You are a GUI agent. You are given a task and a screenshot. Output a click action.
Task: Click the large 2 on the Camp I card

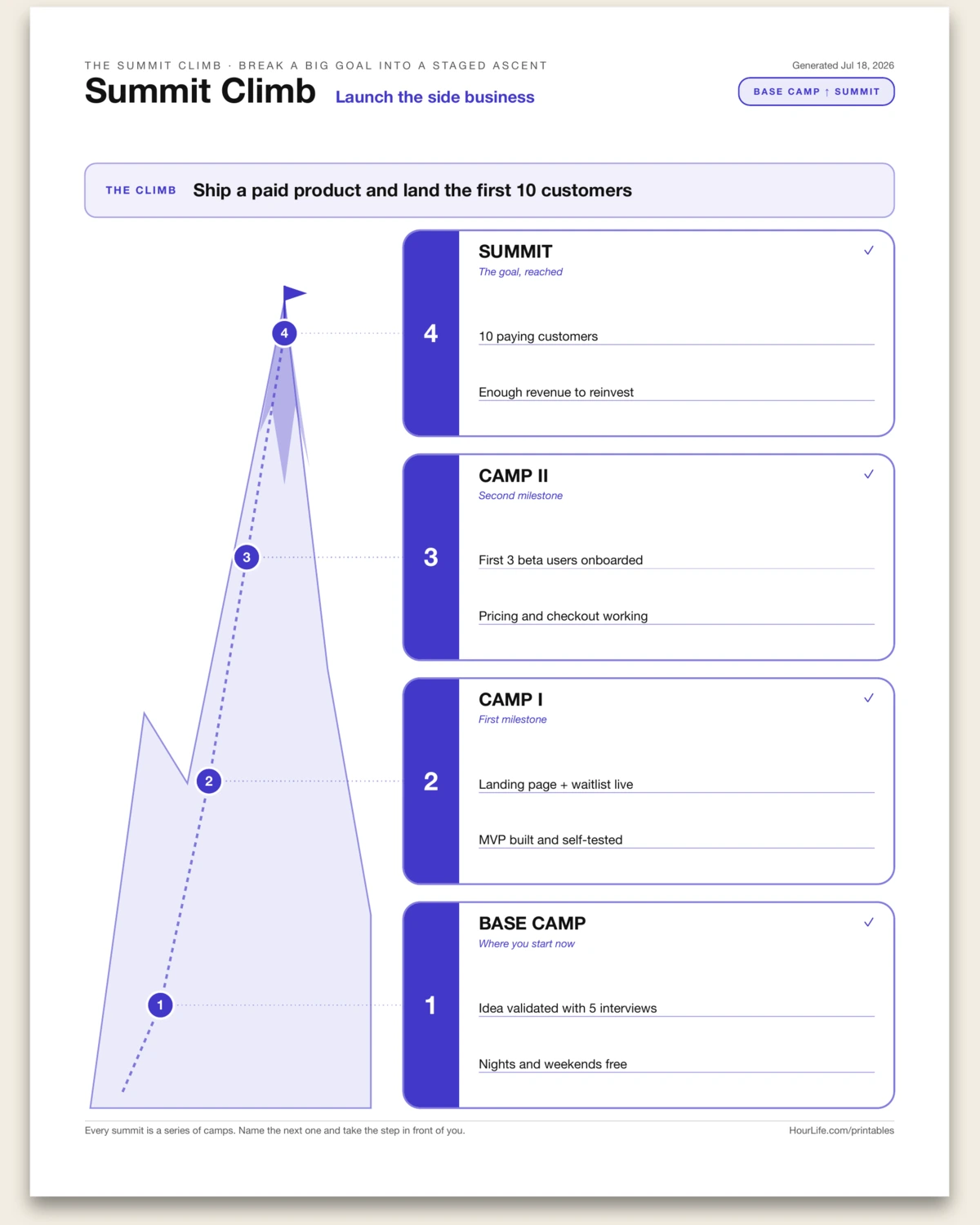tap(430, 781)
